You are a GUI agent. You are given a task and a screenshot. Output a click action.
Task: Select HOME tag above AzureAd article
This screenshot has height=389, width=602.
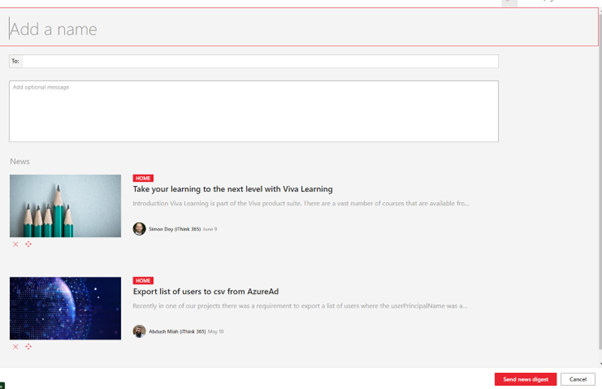143,281
